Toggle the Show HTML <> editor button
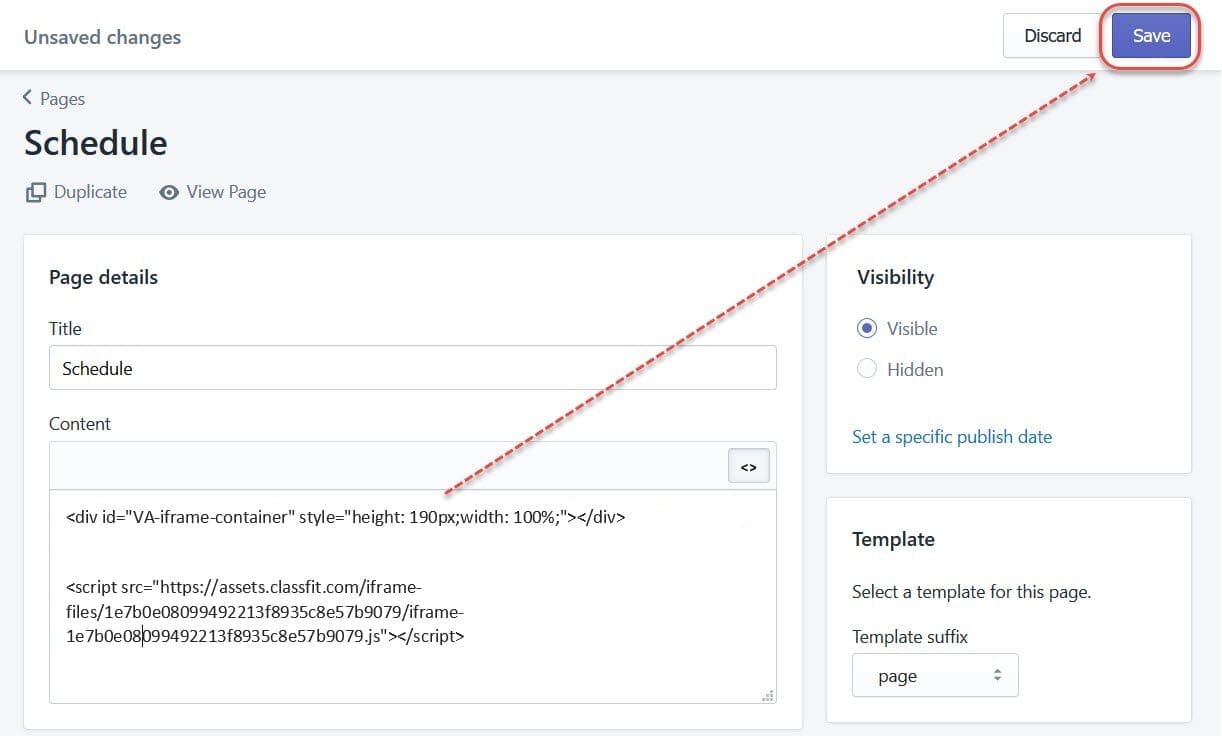 748,467
